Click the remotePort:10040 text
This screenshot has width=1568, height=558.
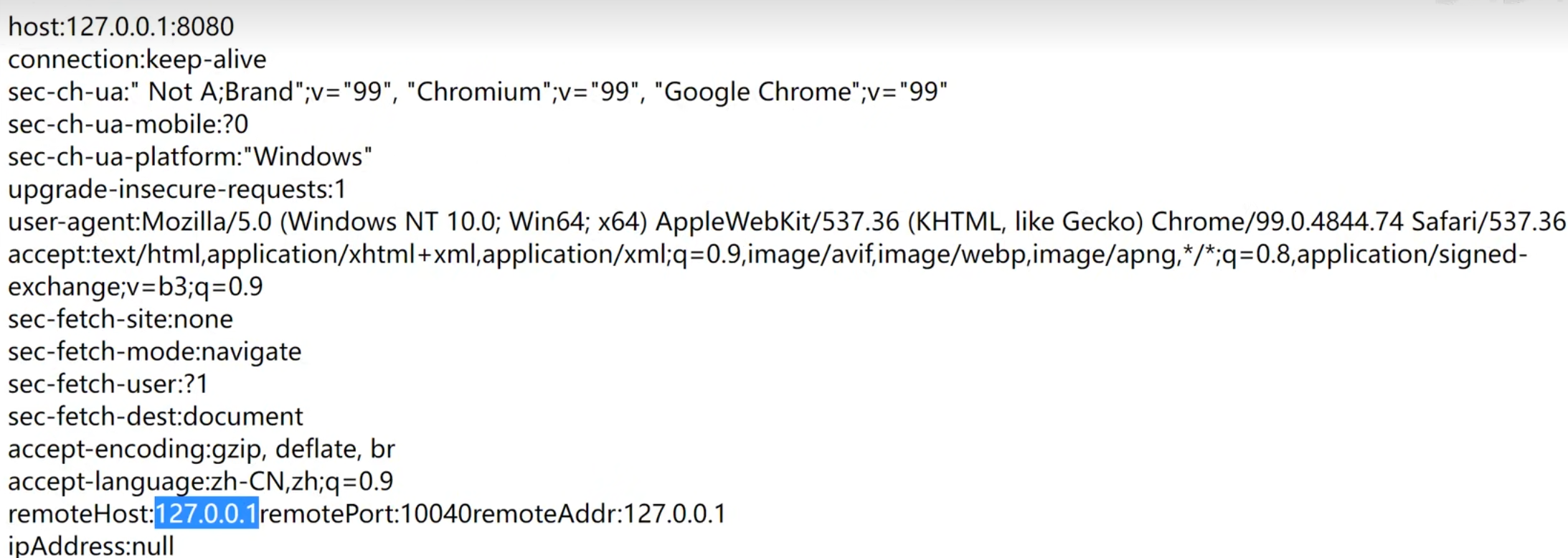coord(365,514)
